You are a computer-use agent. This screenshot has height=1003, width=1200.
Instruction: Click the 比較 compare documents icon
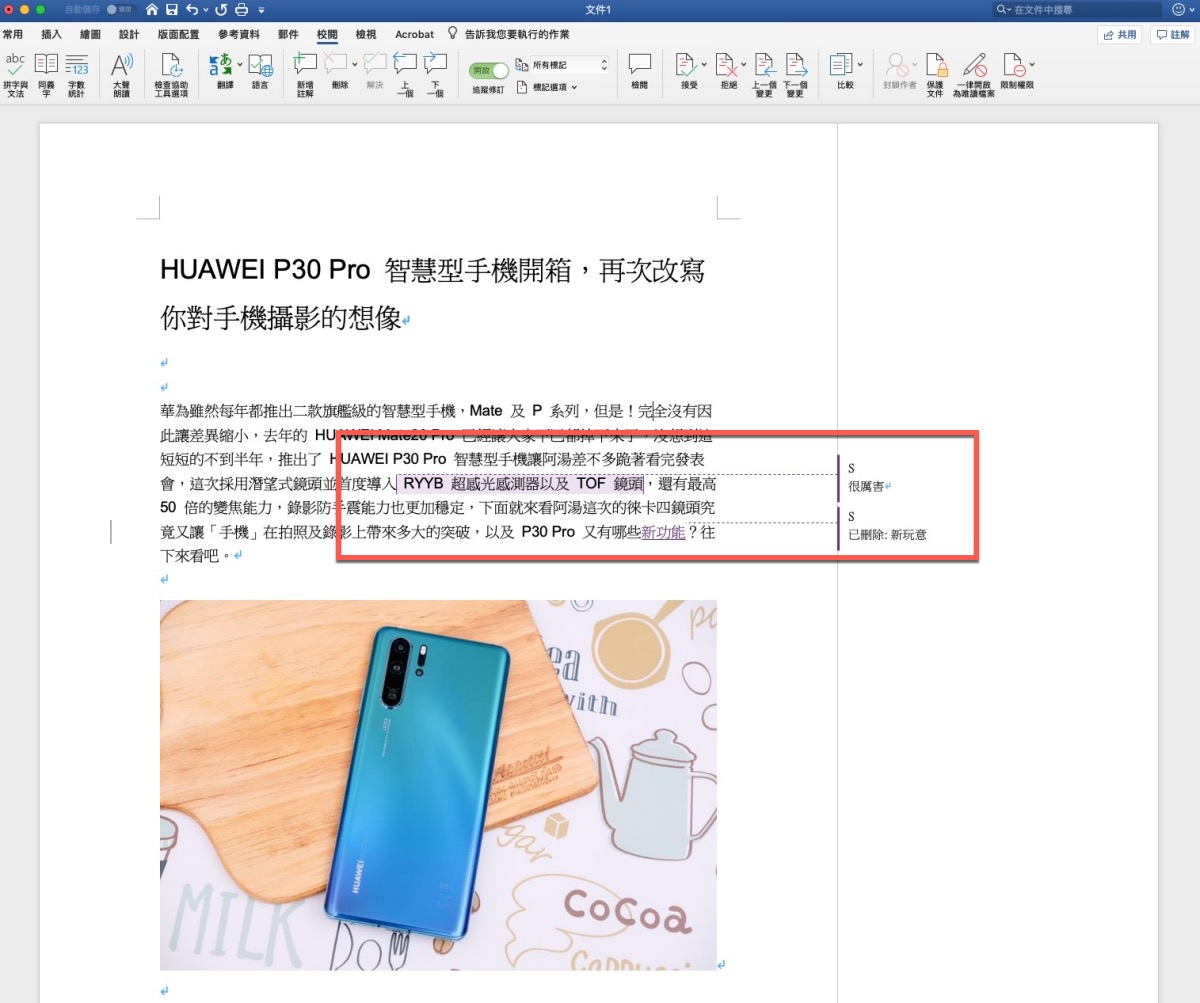(842, 66)
